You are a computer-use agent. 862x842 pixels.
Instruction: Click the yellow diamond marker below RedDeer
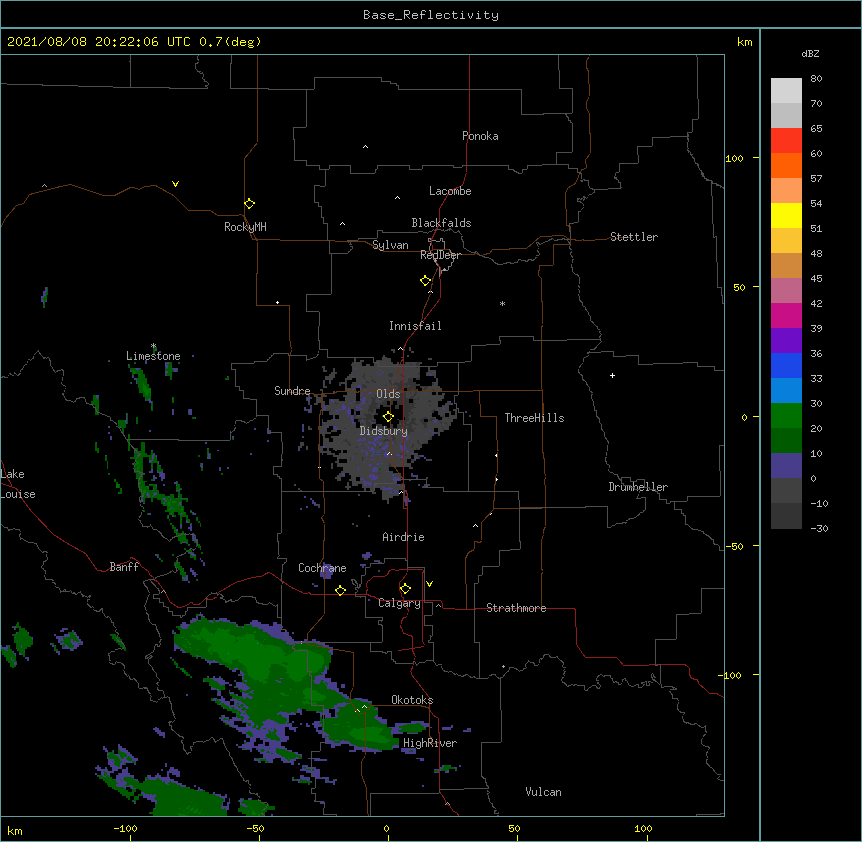425,280
